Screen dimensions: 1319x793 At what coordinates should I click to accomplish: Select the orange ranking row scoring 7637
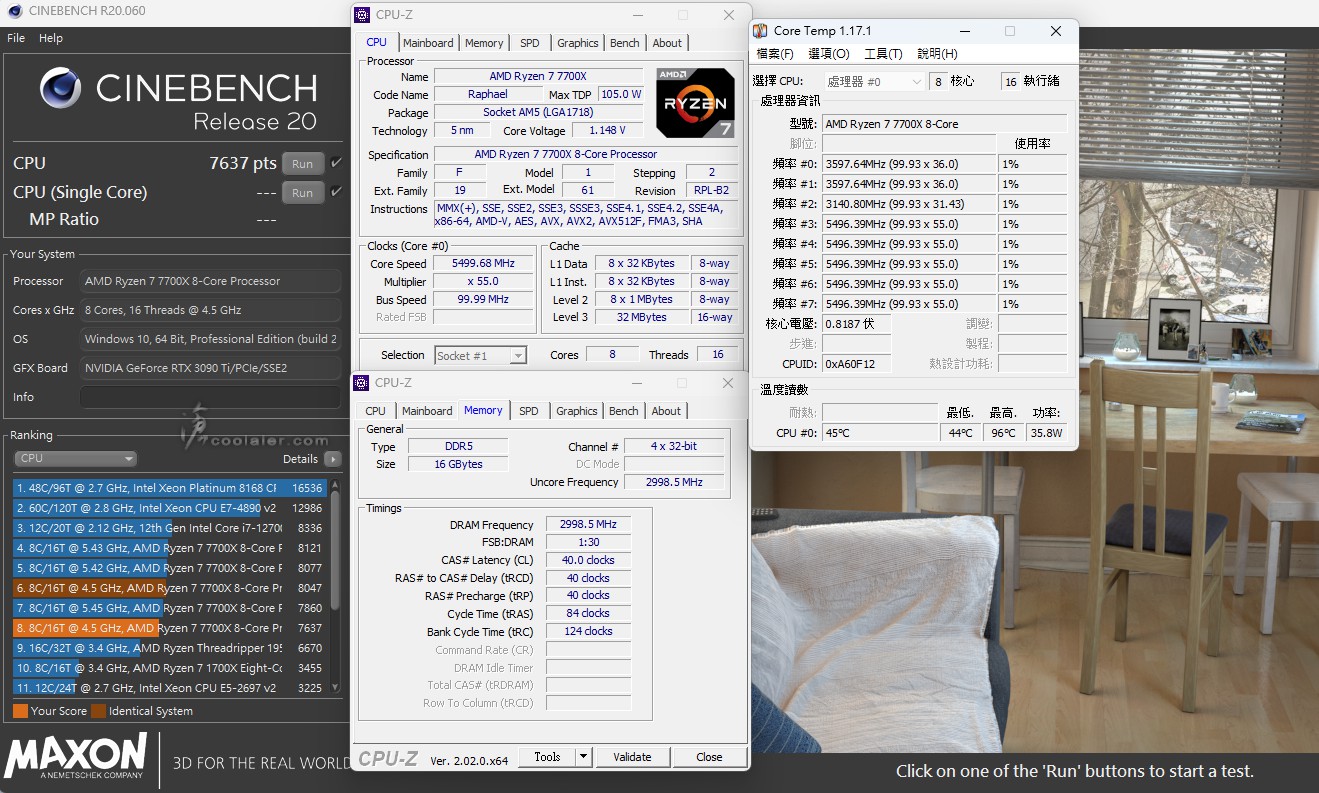[x=170, y=628]
